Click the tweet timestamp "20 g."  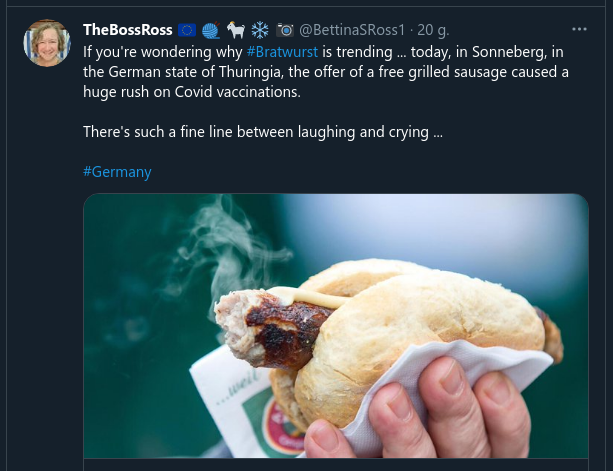coord(433,30)
